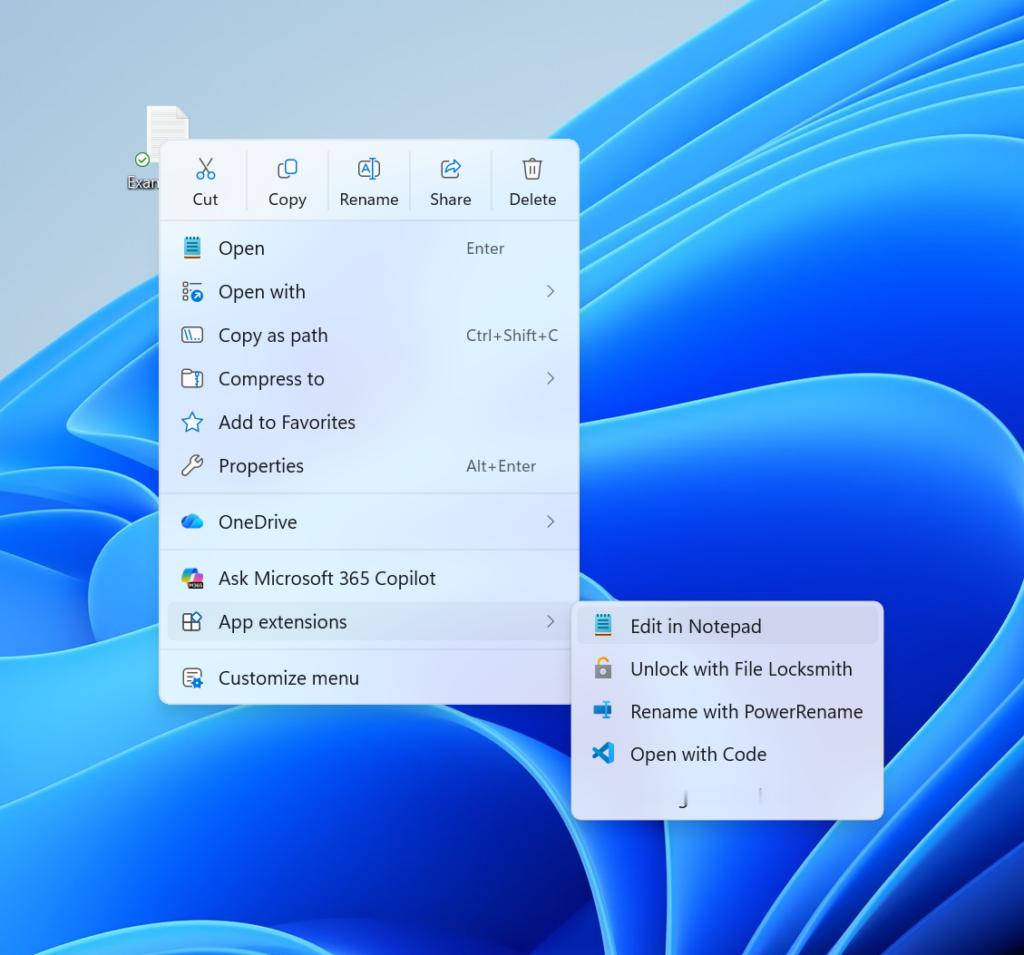Click the zipped folder icon for Compress to

pyautogui.click(x=192, y=379)
